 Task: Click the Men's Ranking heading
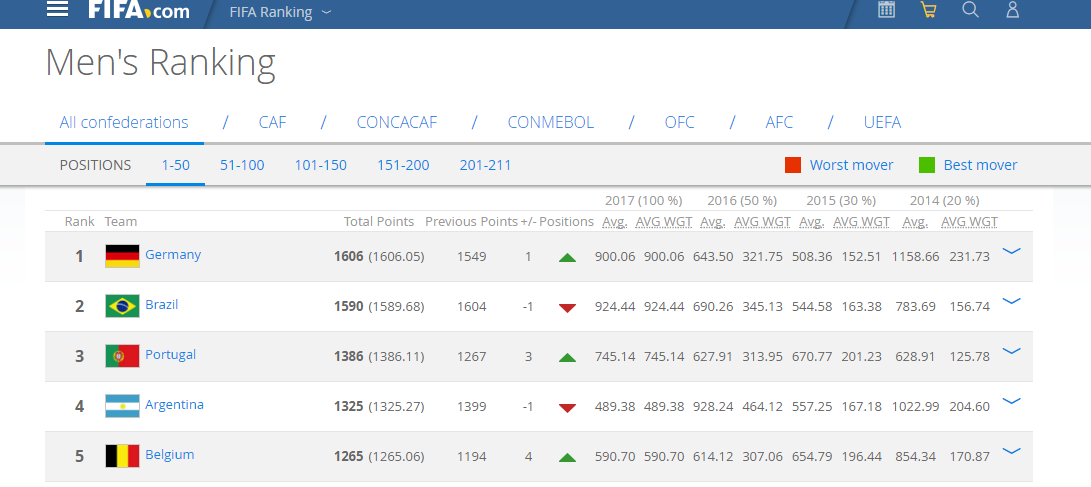pos(161,63)
